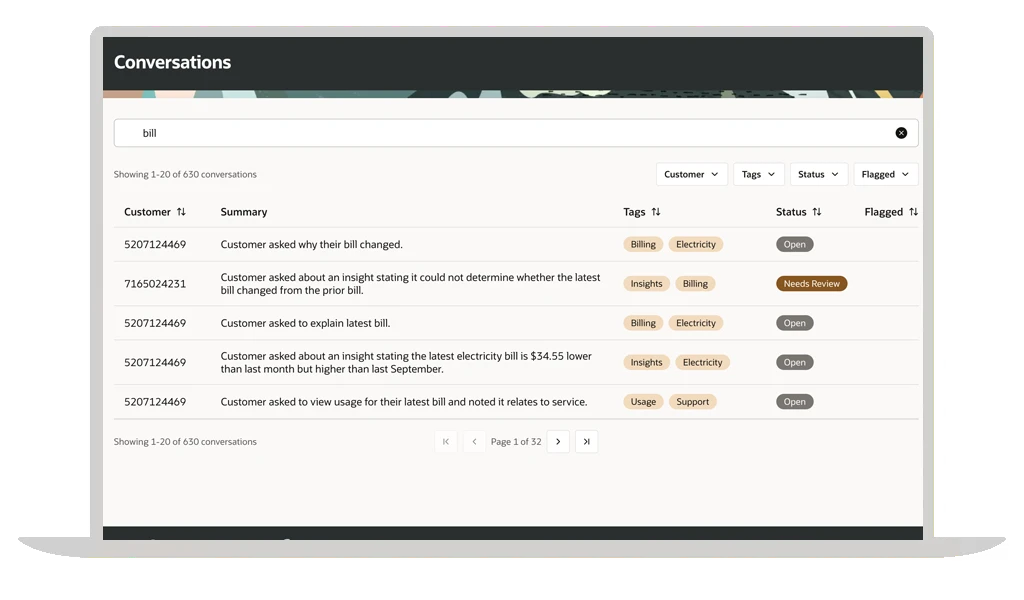Clear the search field with the X icon

click(x=901, y=133)
